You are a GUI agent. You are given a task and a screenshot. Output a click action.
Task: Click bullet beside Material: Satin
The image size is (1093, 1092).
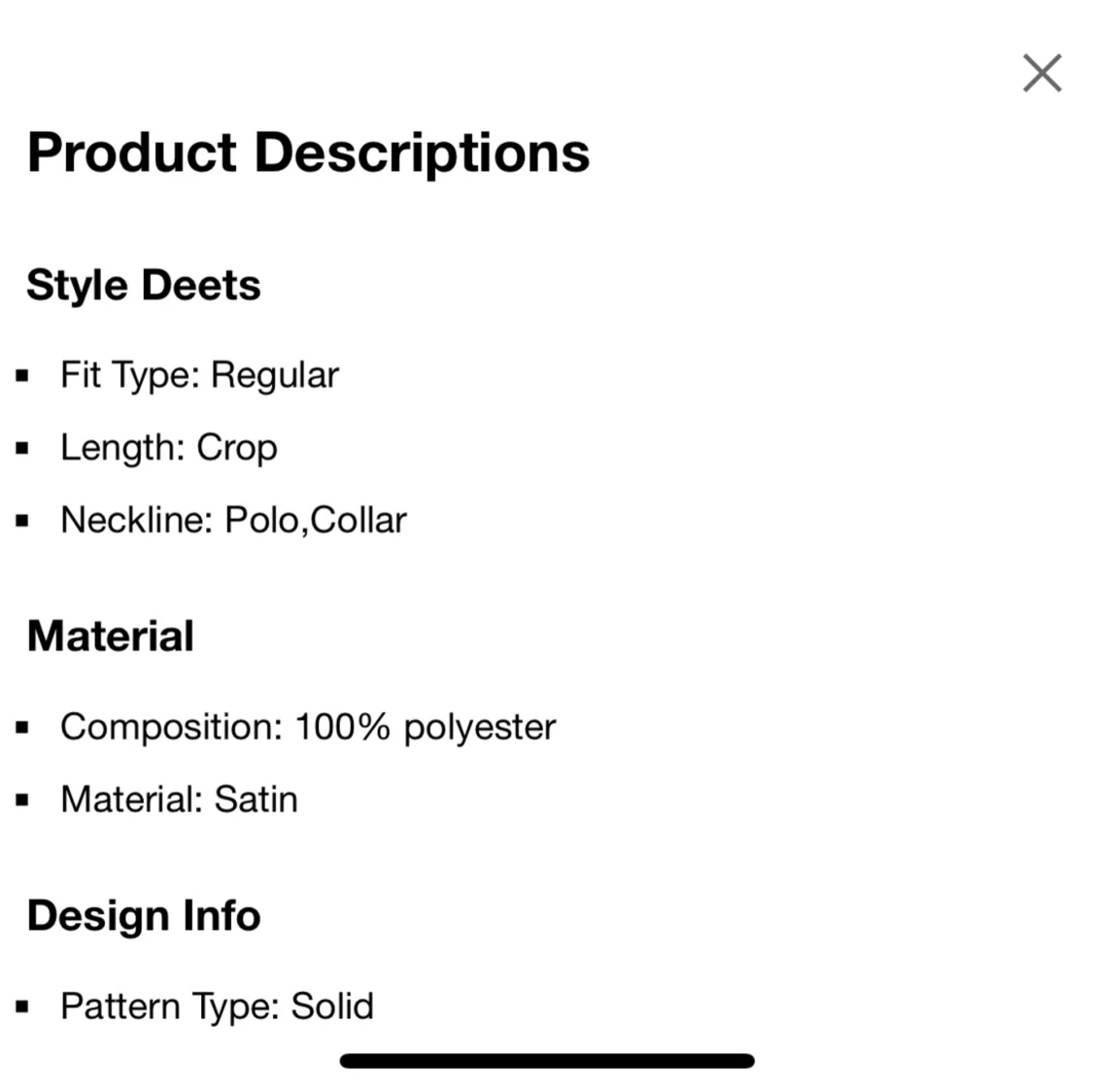click(x=22, y=800)
